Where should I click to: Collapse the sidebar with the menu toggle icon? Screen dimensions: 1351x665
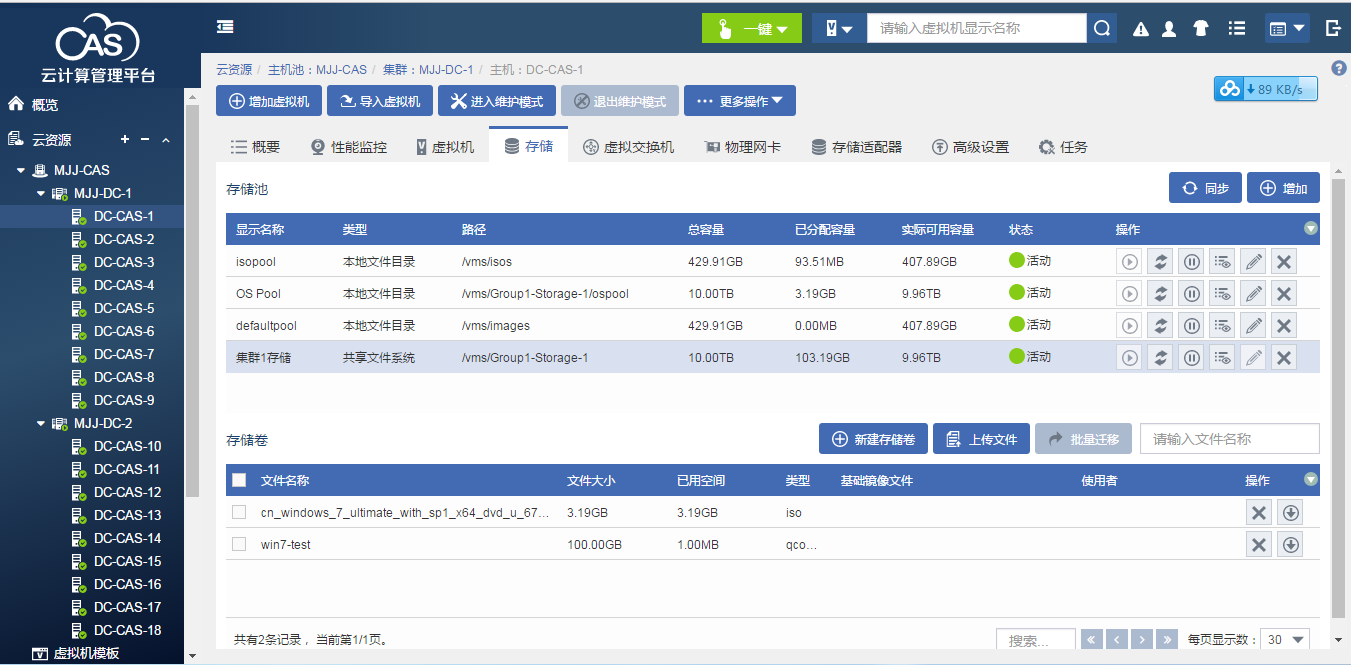225,27
